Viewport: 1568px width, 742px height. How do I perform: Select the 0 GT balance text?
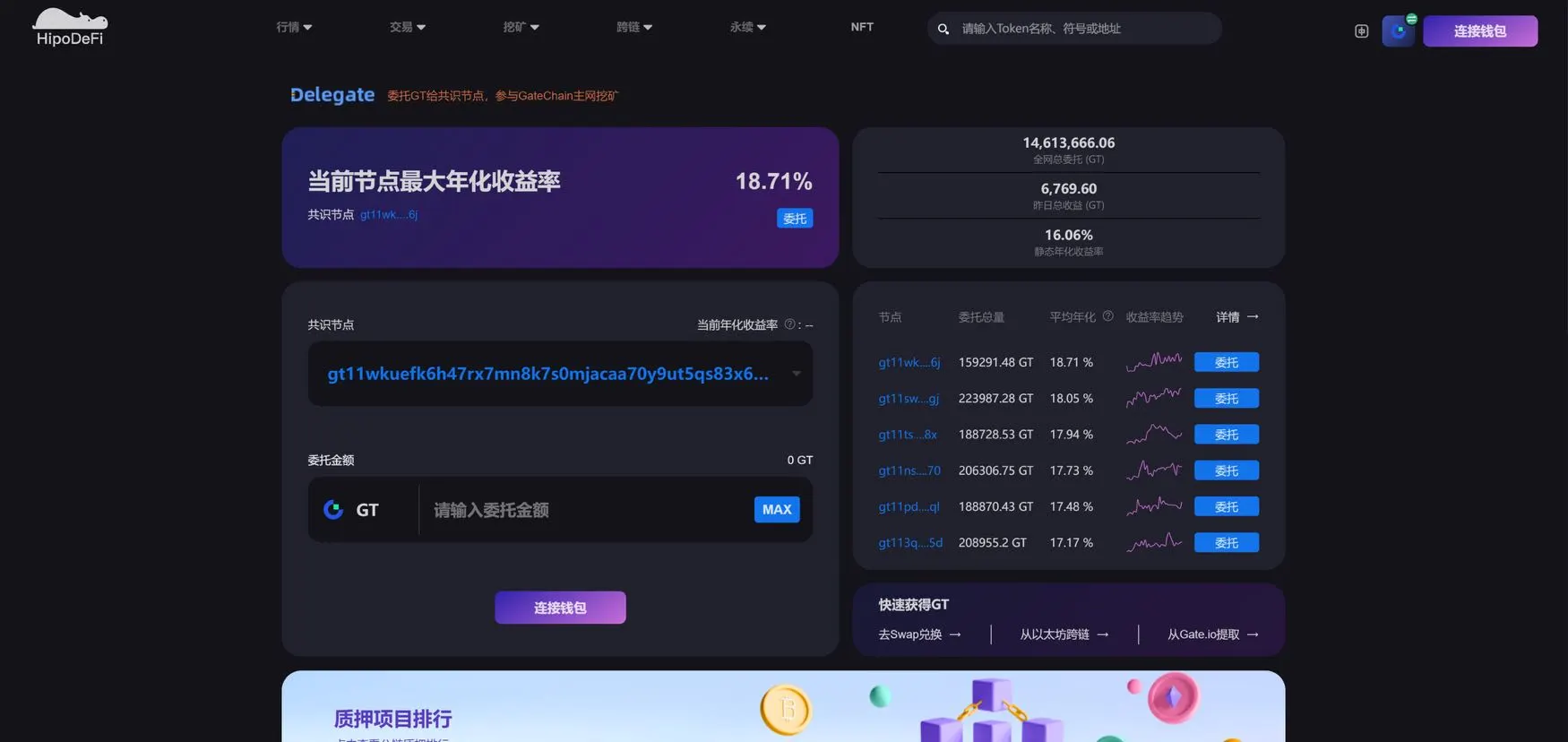pos(800,460)
